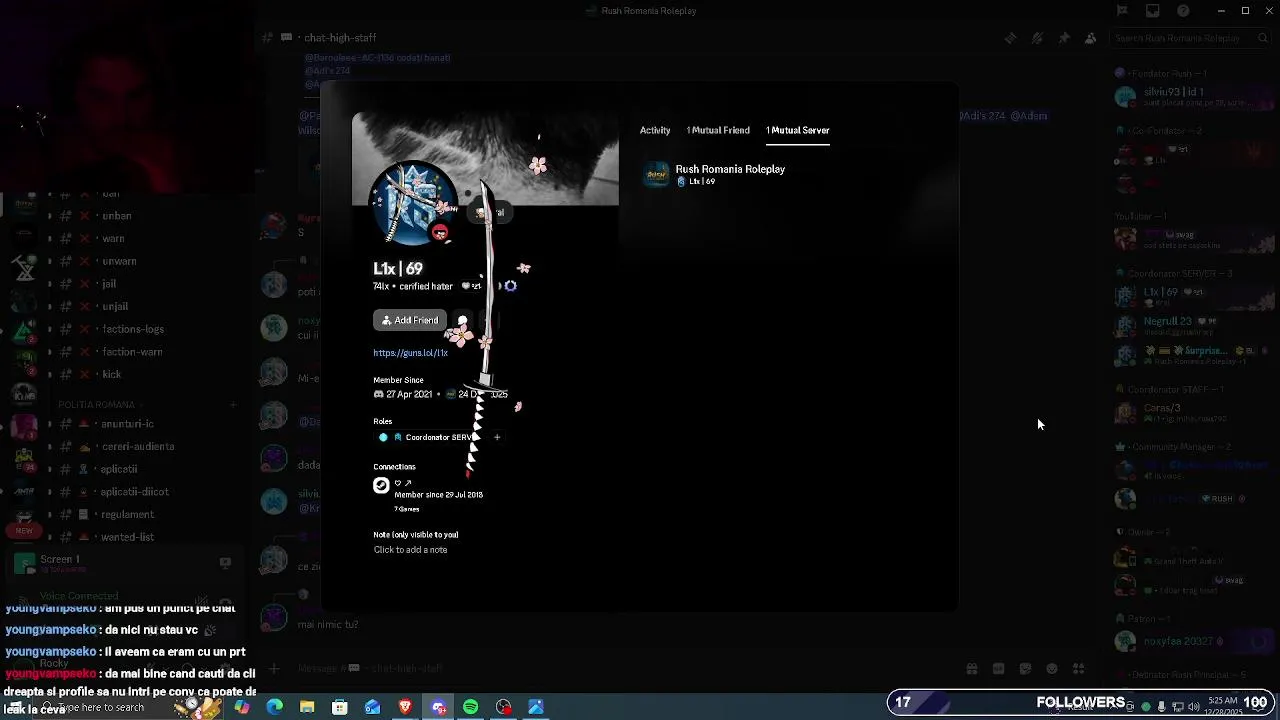Click L1x profile avatar image
The width and height of the screenshot is (1280, 720).
click(x=413, y=203)
